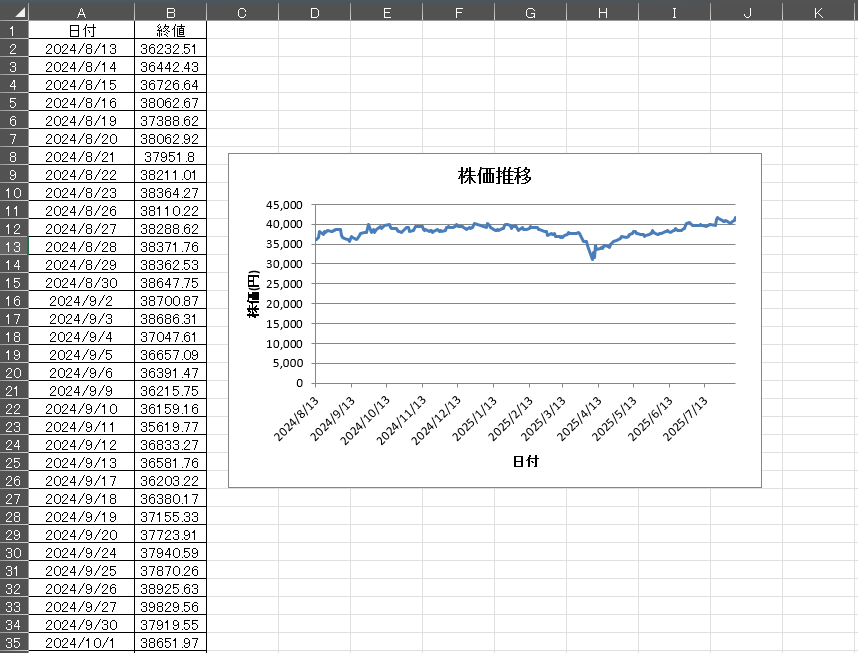The image size is (858, 653).
Task: Select cell with value 38925.63
Action: 170,589
